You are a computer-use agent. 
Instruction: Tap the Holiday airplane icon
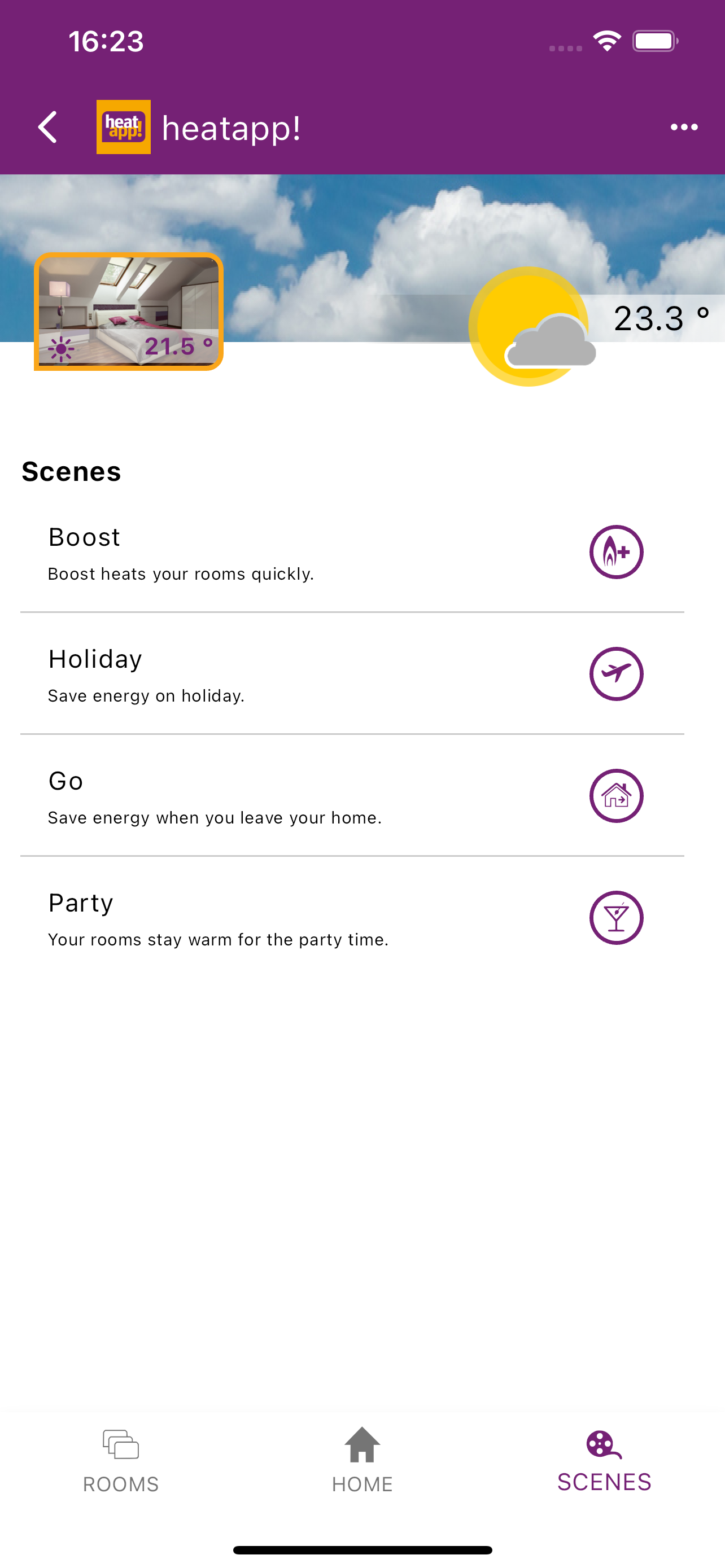coord(616,673)
